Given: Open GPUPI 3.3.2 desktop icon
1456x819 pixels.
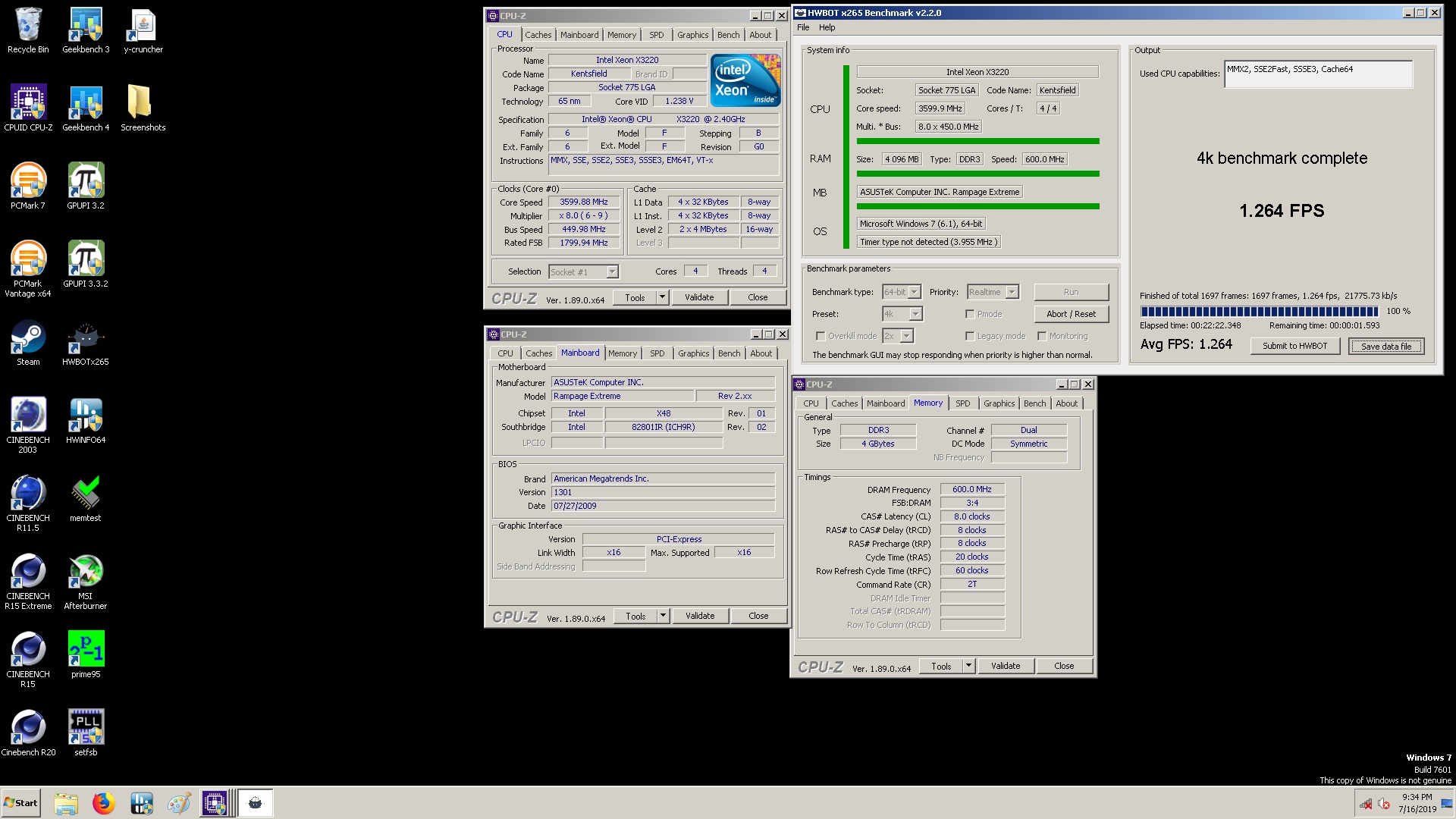Looking at the screenshot, I should 86,265.
